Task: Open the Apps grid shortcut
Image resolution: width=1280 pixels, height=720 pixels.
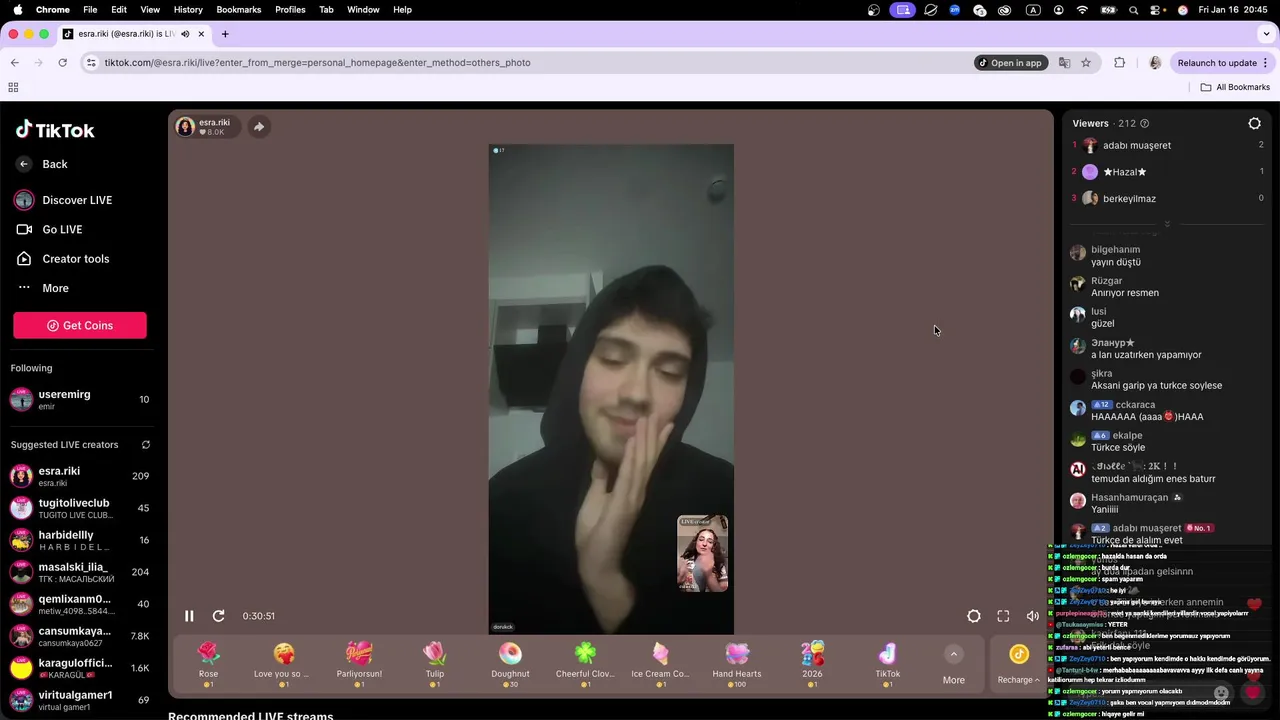Action: (x=13, y=88)
